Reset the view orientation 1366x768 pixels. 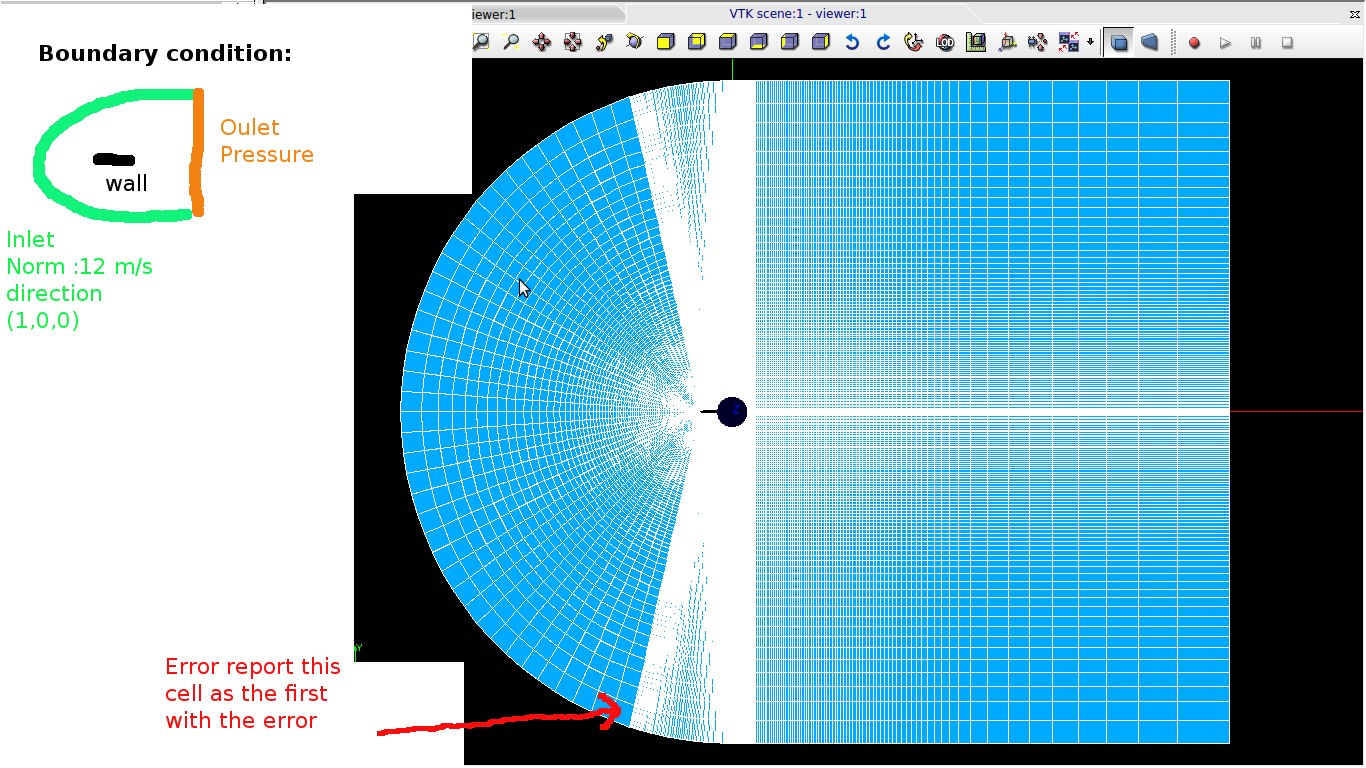point(913,42)
